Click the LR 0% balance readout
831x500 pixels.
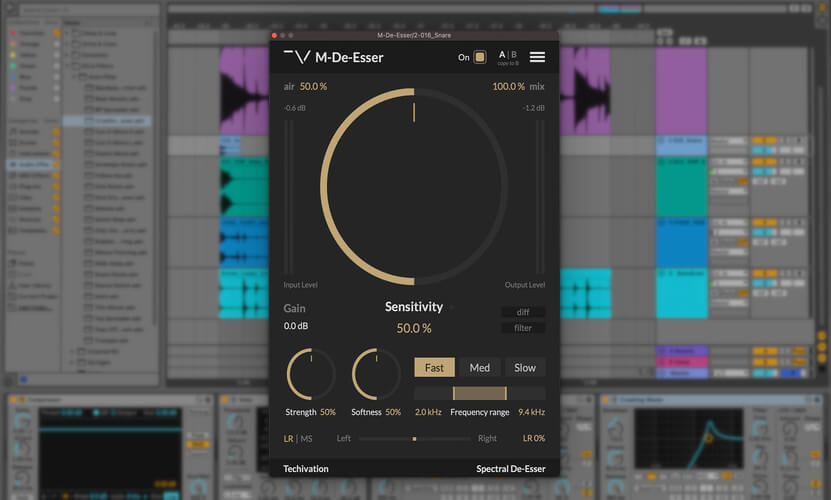pyautogui.click(x=534, y=438)
